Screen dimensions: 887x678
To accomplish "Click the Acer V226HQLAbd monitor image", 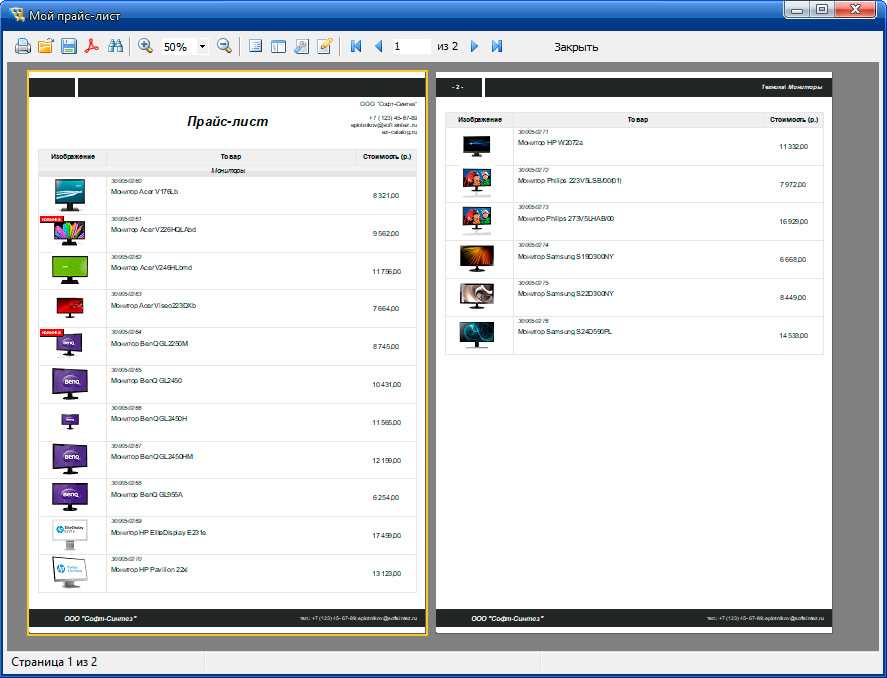I will [x=69, y=232].
